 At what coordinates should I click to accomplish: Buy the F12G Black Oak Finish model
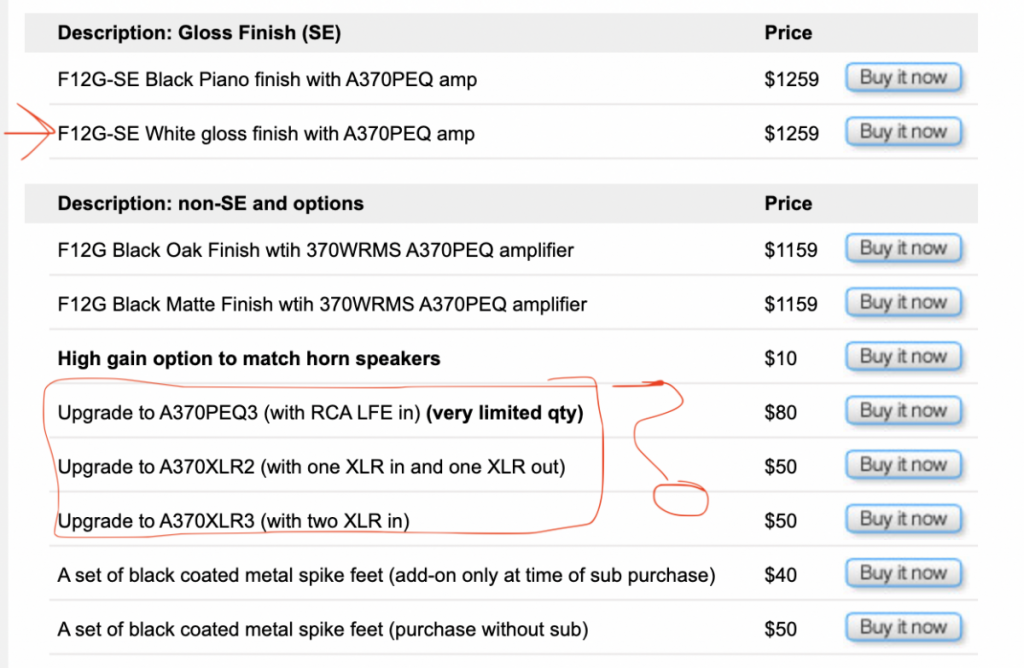[903, 249]
